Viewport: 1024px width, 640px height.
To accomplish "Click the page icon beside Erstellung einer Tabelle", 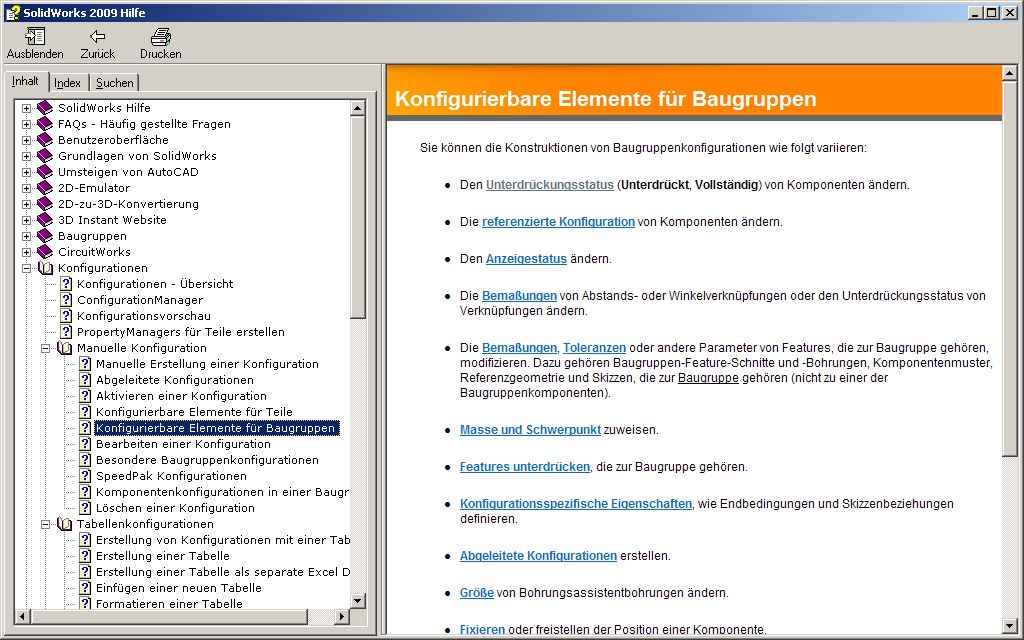I will pyautogui.click(x=85, y=556).
